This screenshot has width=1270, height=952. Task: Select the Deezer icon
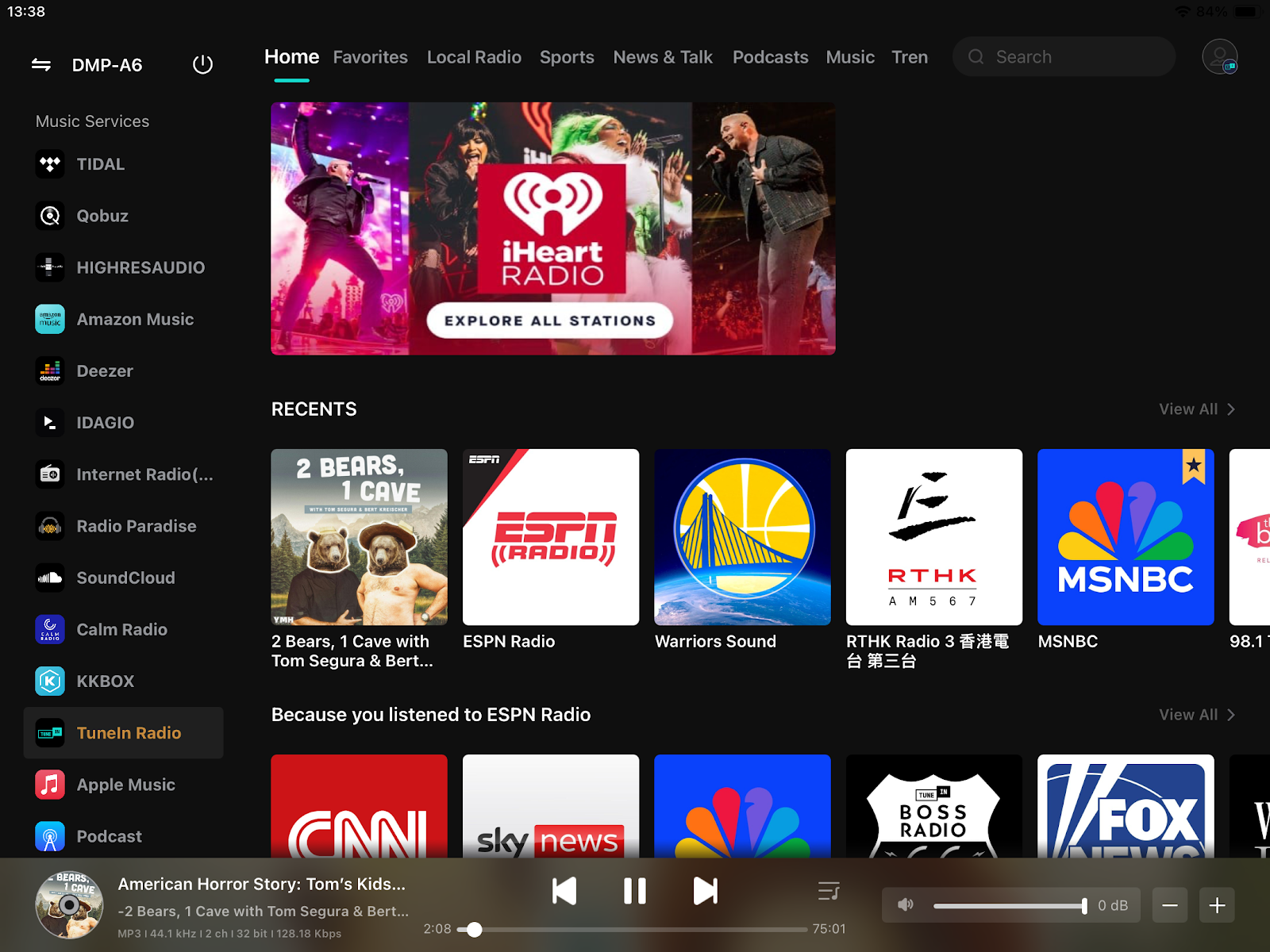[x=50, y=370]
